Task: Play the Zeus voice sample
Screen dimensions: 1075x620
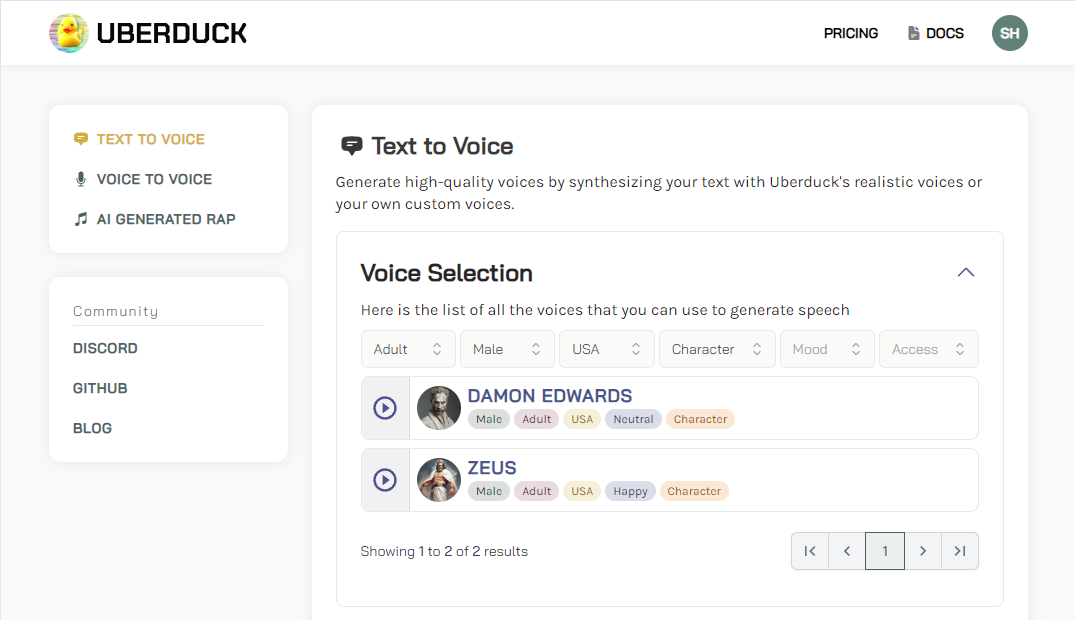Action: pyautogui.click(x=385, y=480)
